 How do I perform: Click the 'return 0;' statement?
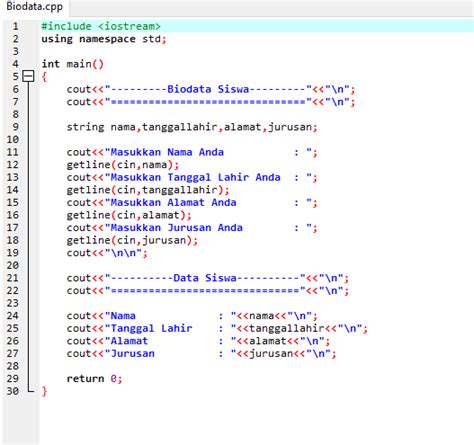[94, 379]
